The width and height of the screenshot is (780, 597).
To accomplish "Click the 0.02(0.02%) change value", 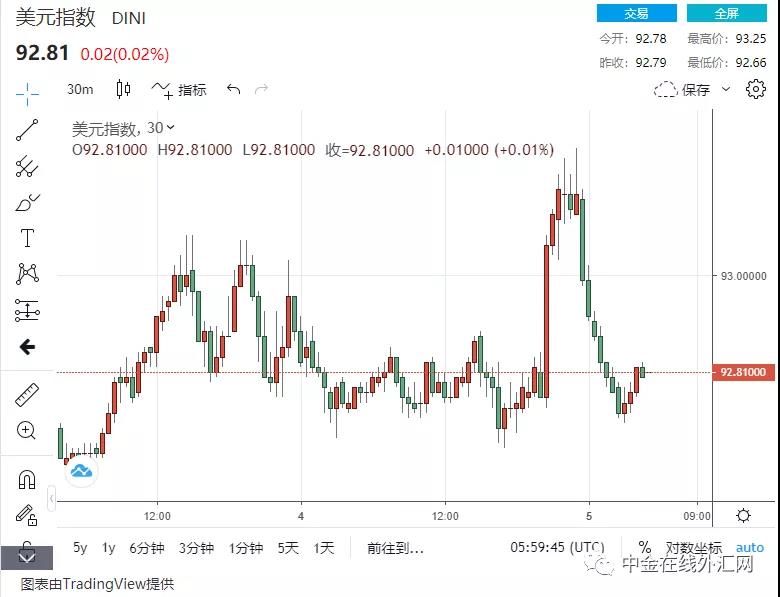I will pyautogui.click(x=125, y=54).
